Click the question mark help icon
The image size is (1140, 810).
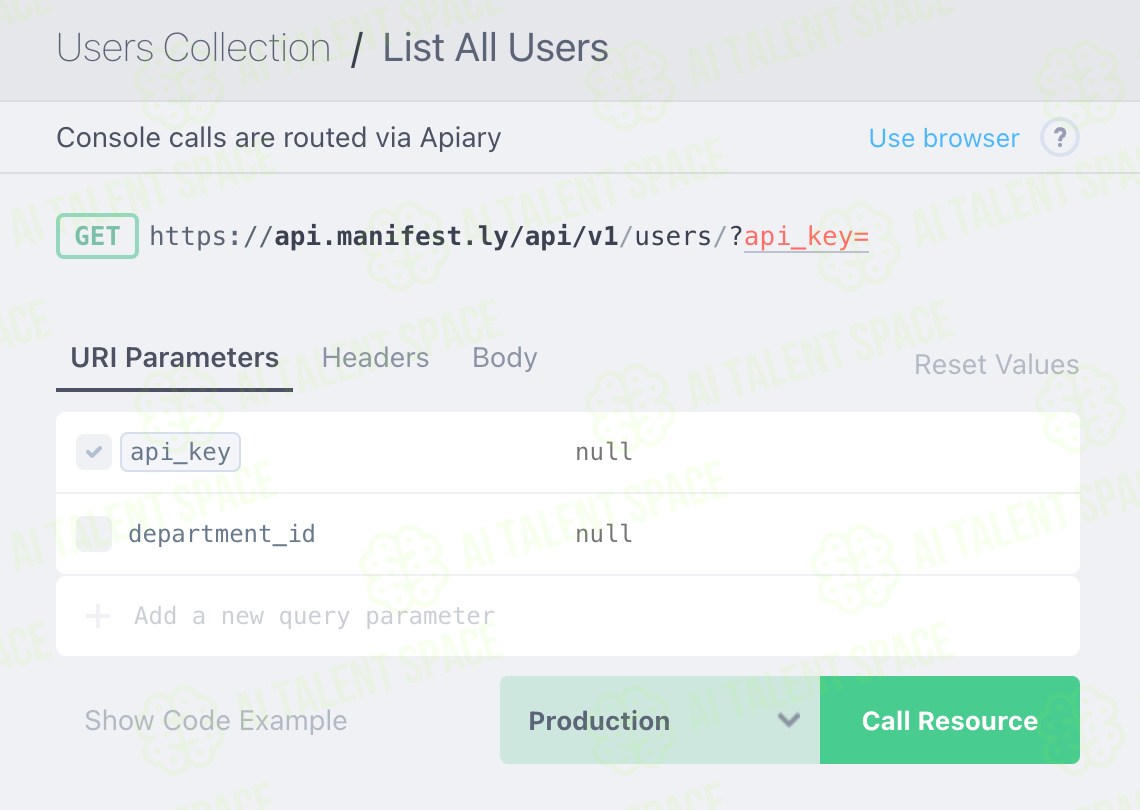click(1059, 137)
